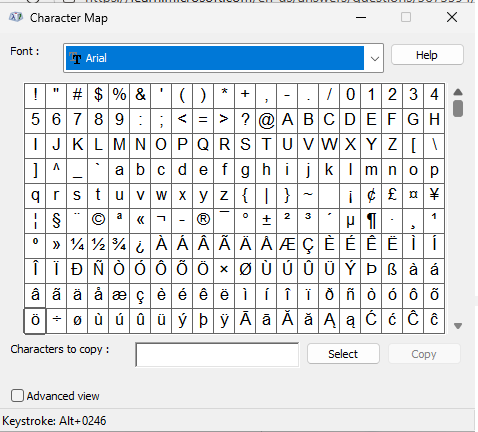This screenshot has height=432, width=478.
Task: Select the registered trademark ® character
Action: (203, 220)
